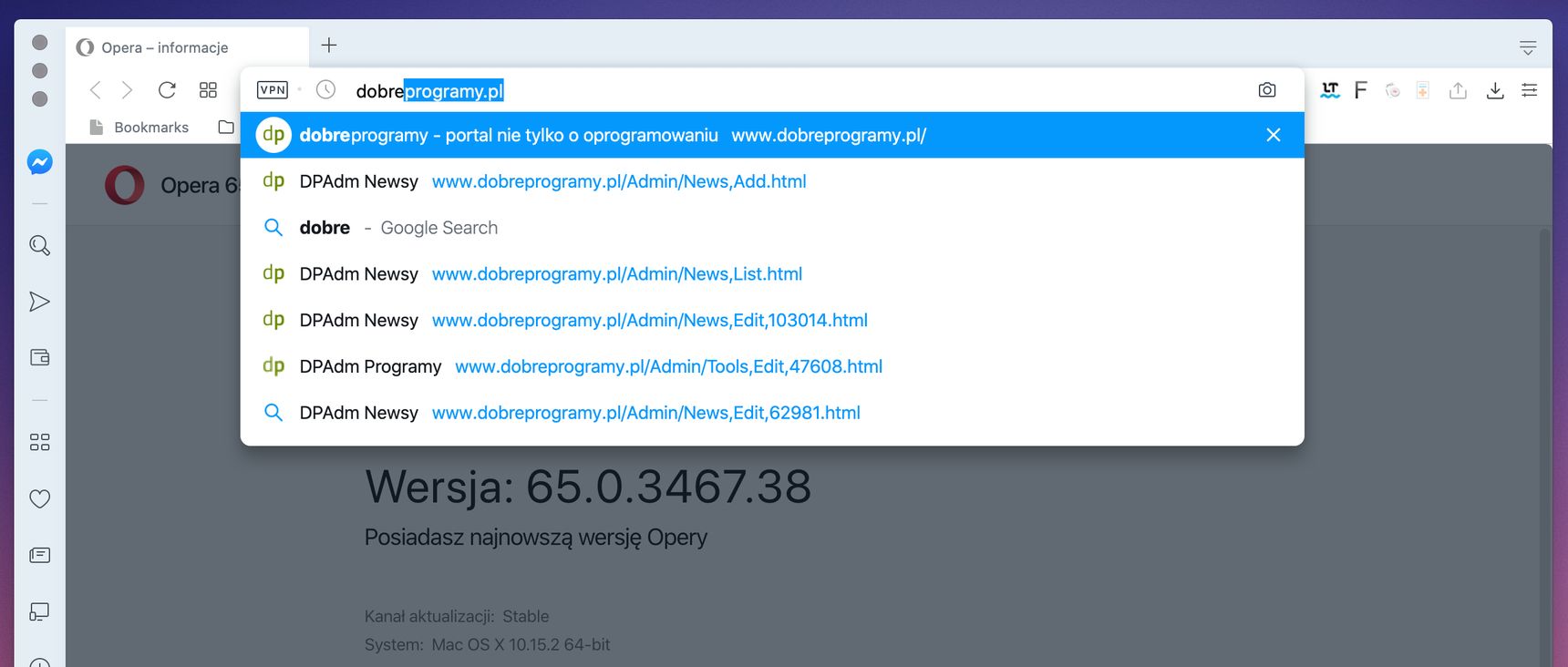The image size is (1568, 667).
Task: Open My Flow send icon in sidebar
Action: pos(39,302)
